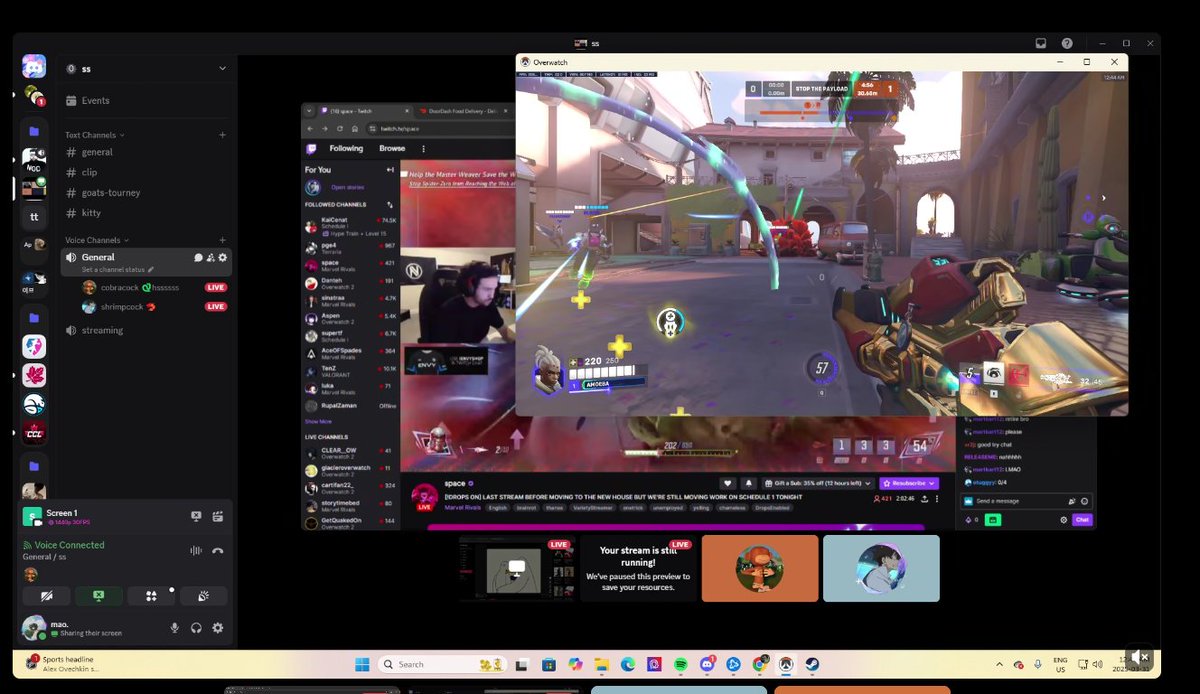The image size is (1200, 694).
Task: Open Steam from the taskbar
Action: pos(812,664)
